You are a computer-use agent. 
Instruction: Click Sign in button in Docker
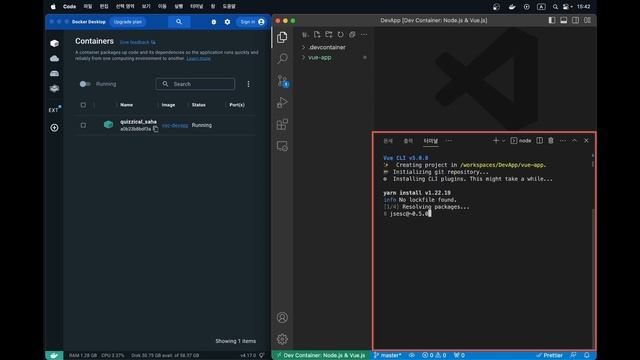pos(252,22)
